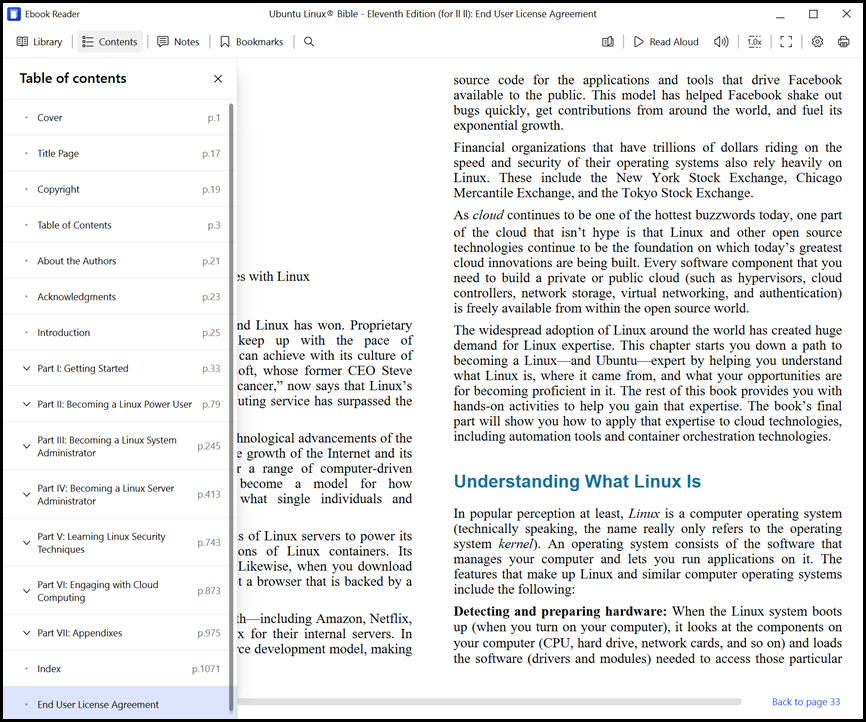
Task: Expand Part V: Linux Security Techniques chevron
Action: 26,542
